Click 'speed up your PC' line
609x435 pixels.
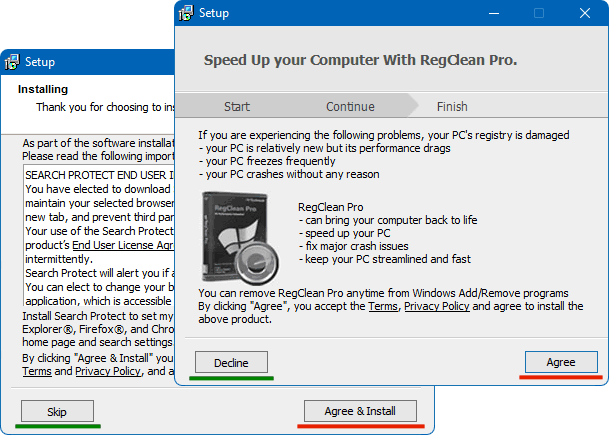point(344,233)
